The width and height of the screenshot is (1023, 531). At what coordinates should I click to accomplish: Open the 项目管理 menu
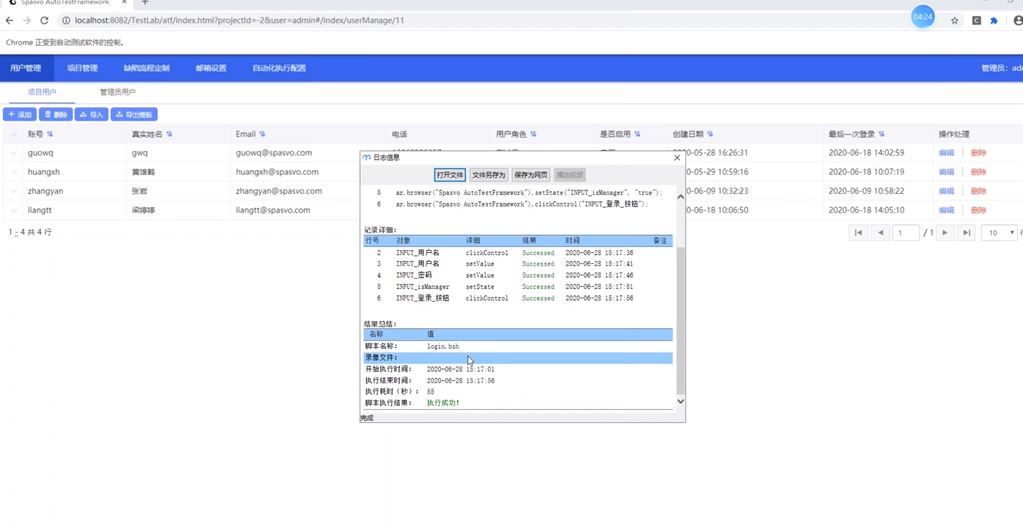pyautogui.click(x=82, y=68)
